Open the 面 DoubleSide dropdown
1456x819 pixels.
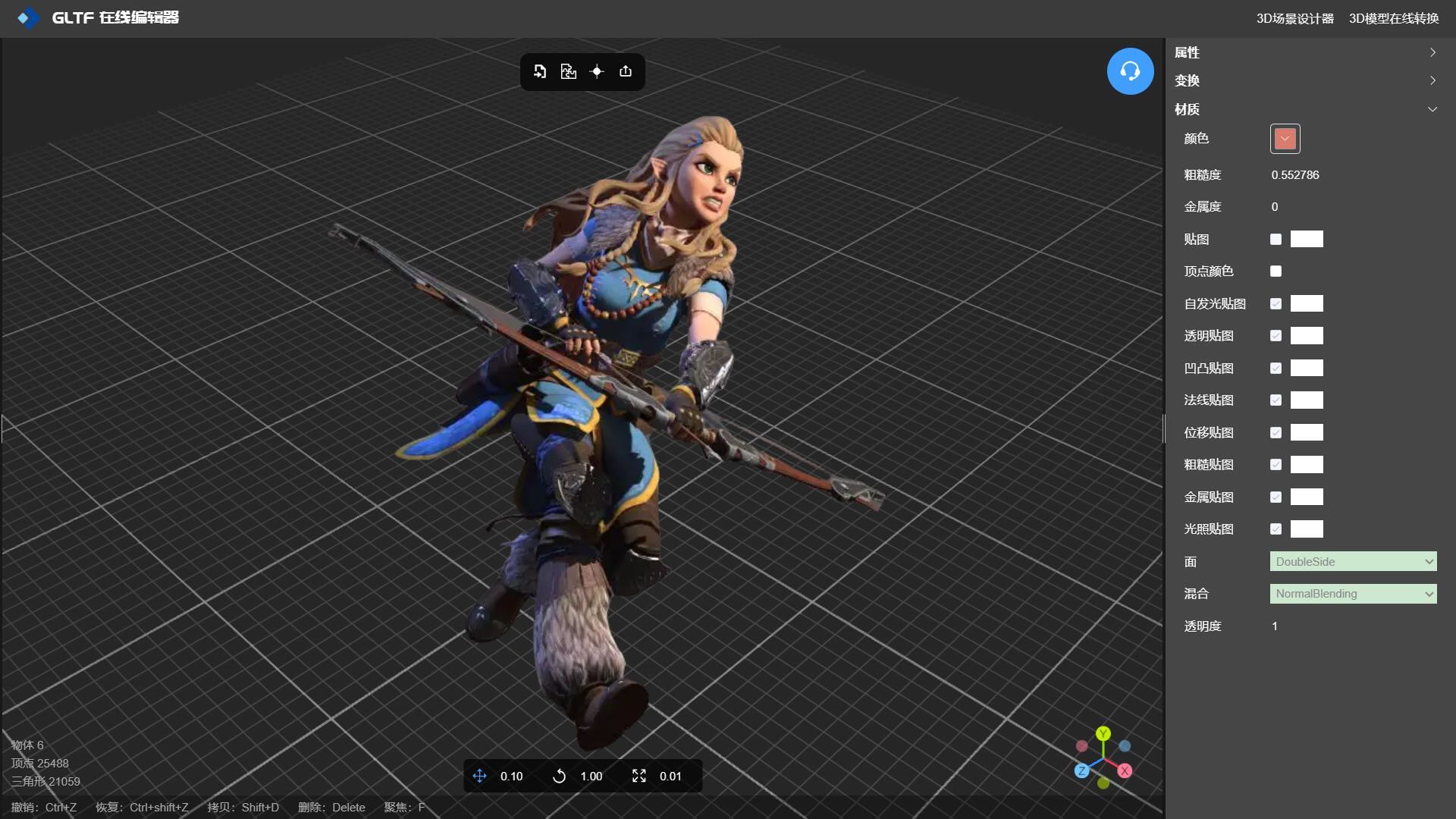(x=1353, y=561)
